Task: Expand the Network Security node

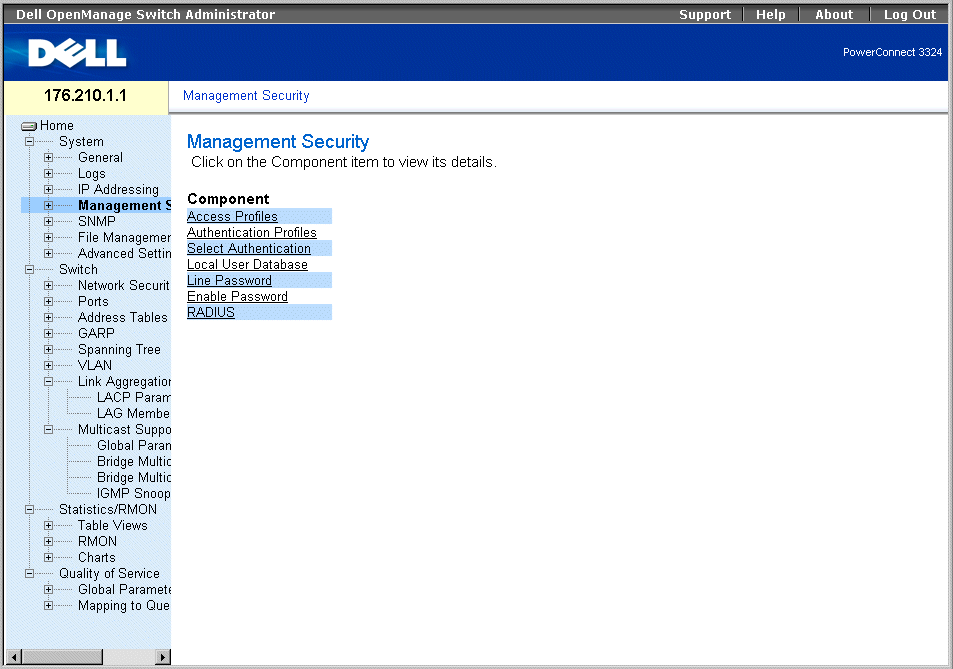Action: click(49, 286)
